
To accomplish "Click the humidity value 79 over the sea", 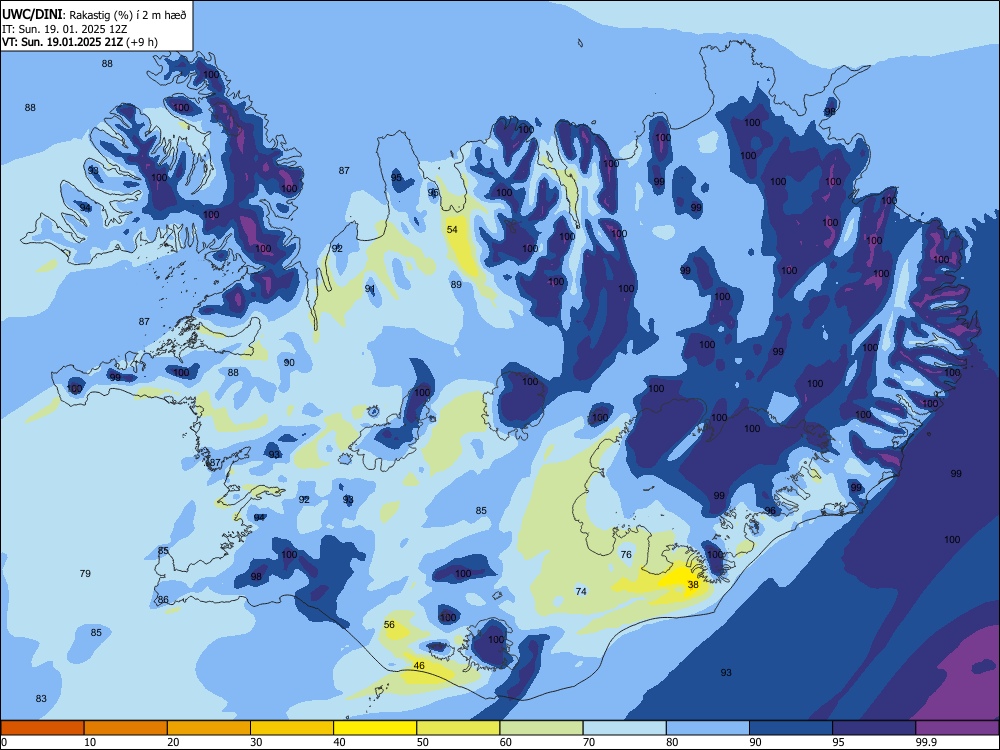I will pyautogui.click(x=85, y=574).
